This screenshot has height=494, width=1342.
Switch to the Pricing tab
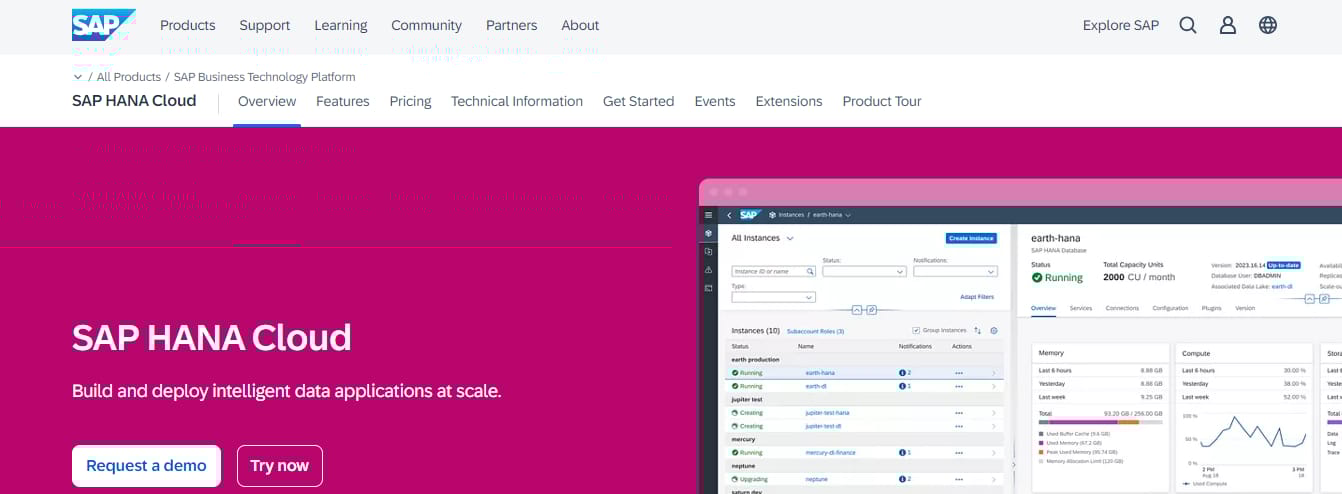pyautogui.click(x=410, y=101)
